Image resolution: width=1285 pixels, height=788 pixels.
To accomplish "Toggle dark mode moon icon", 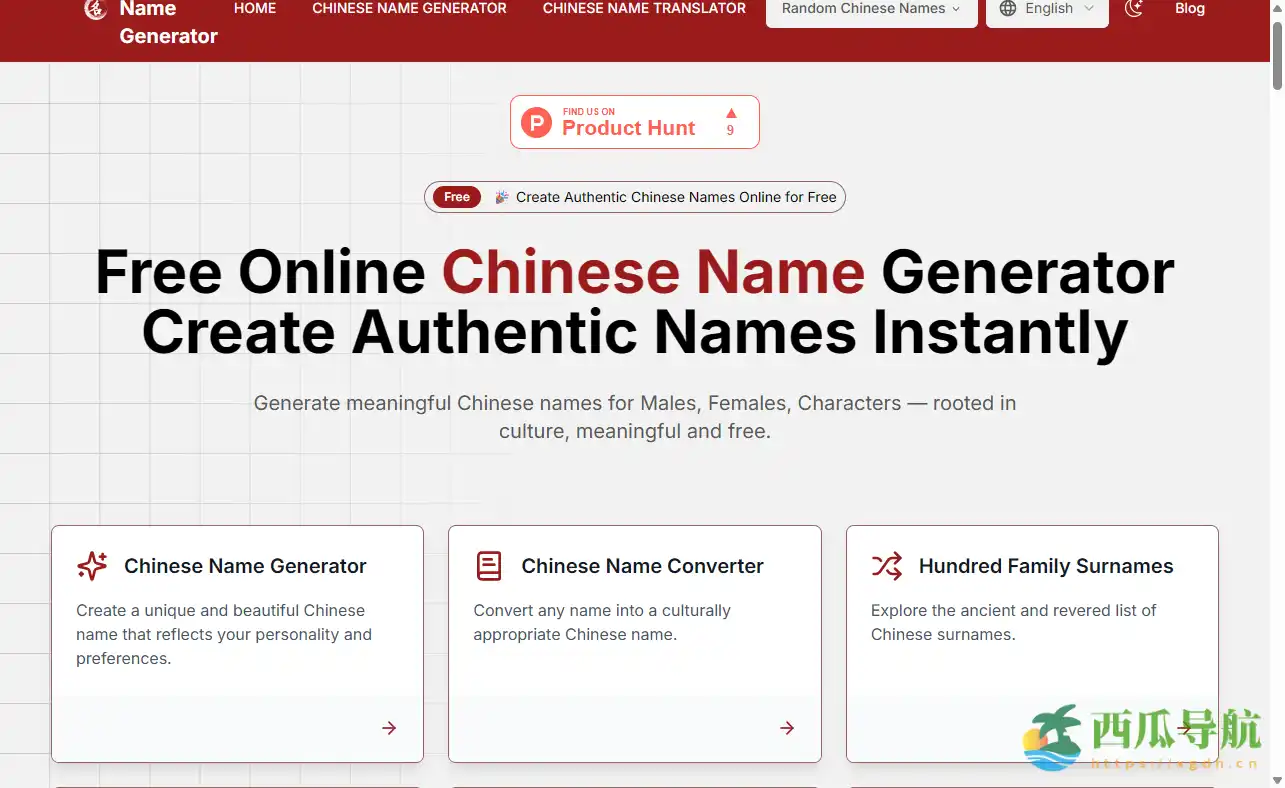I will click(1134, 9).
